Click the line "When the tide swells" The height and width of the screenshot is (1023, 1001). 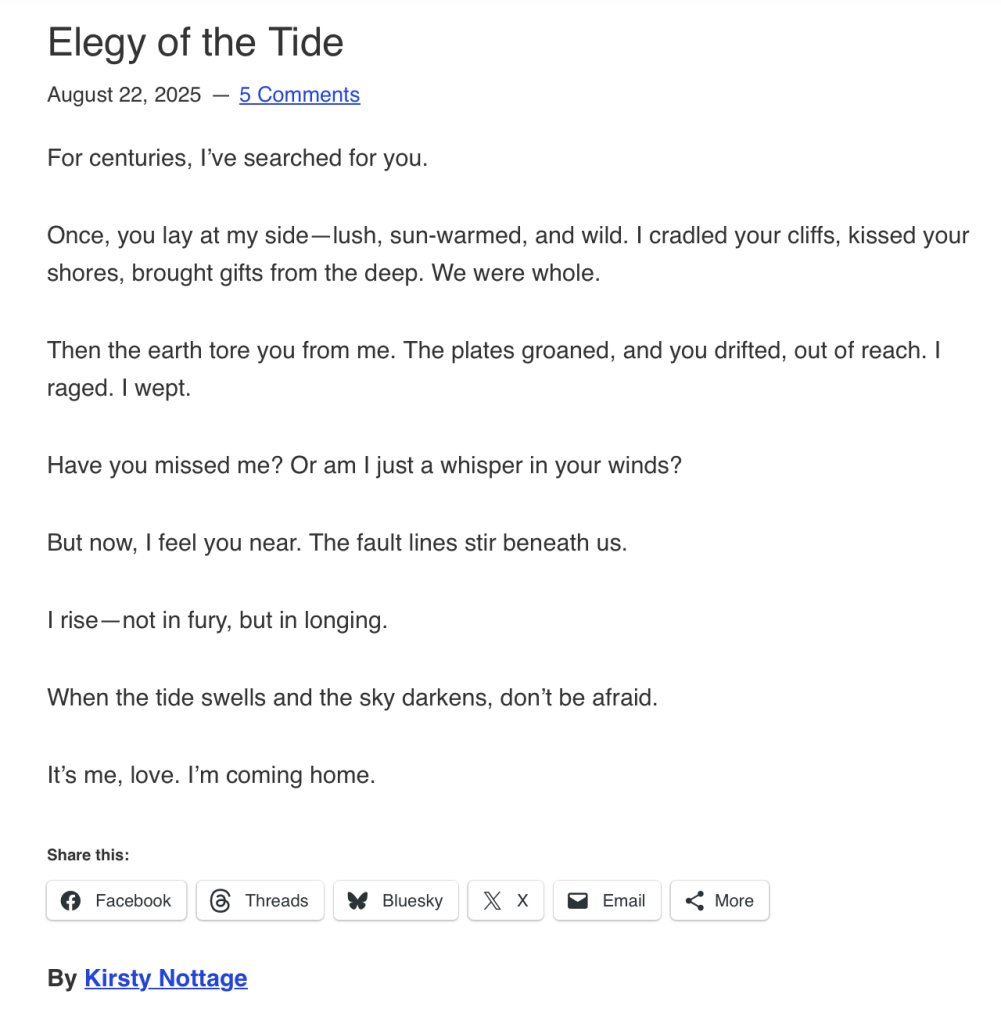click(x=352, y=697)
